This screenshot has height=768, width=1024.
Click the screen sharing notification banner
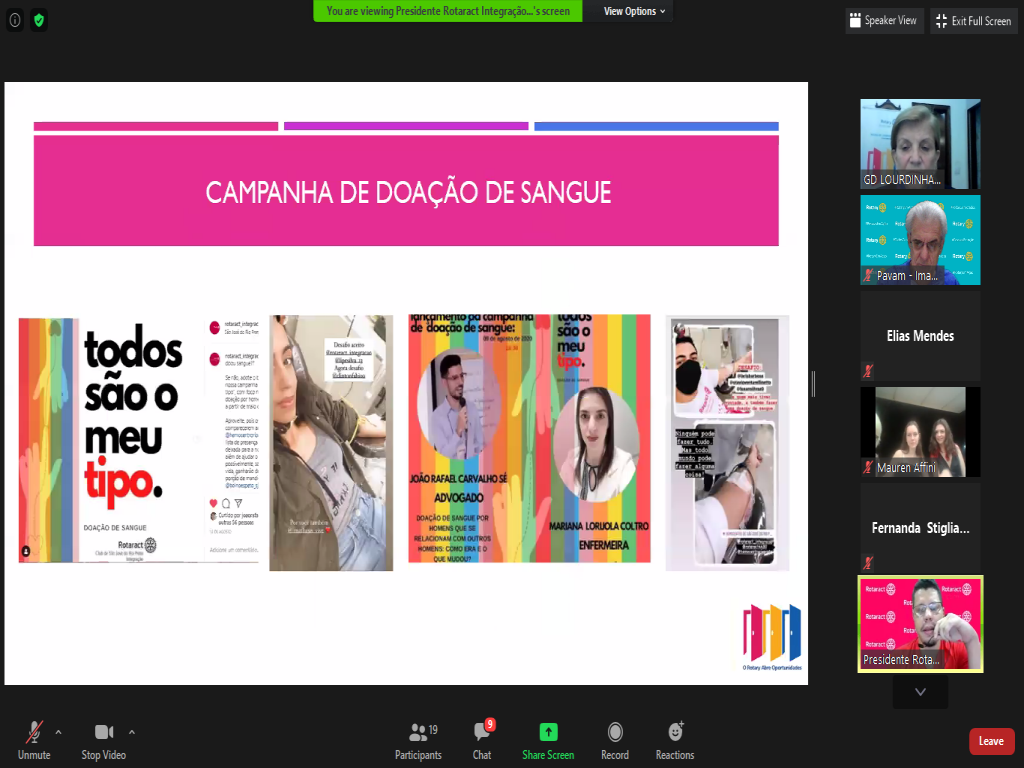click(448, 12)
